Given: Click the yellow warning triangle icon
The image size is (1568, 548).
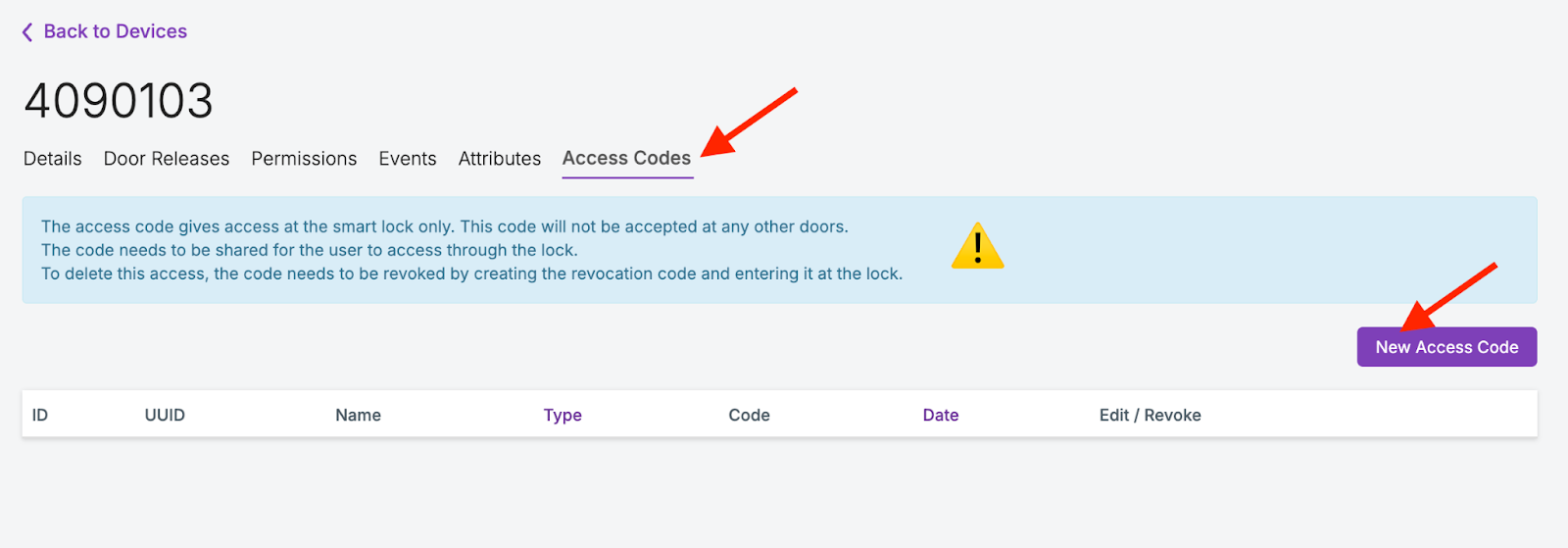Looking at the screenshot, I should 977,246.
